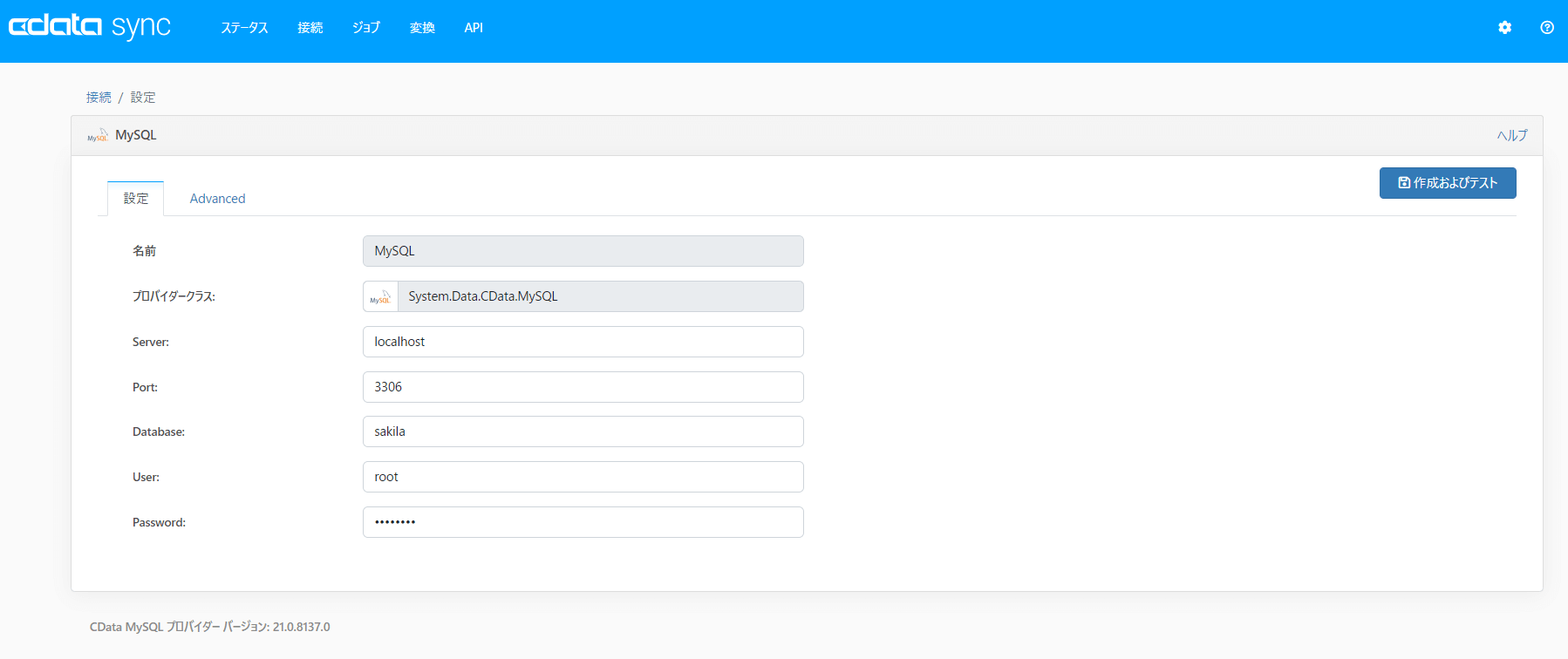Viewport: 1568px width, 659px height.
Task: Switch to the Advanced tab
Action: click(217, 199)
